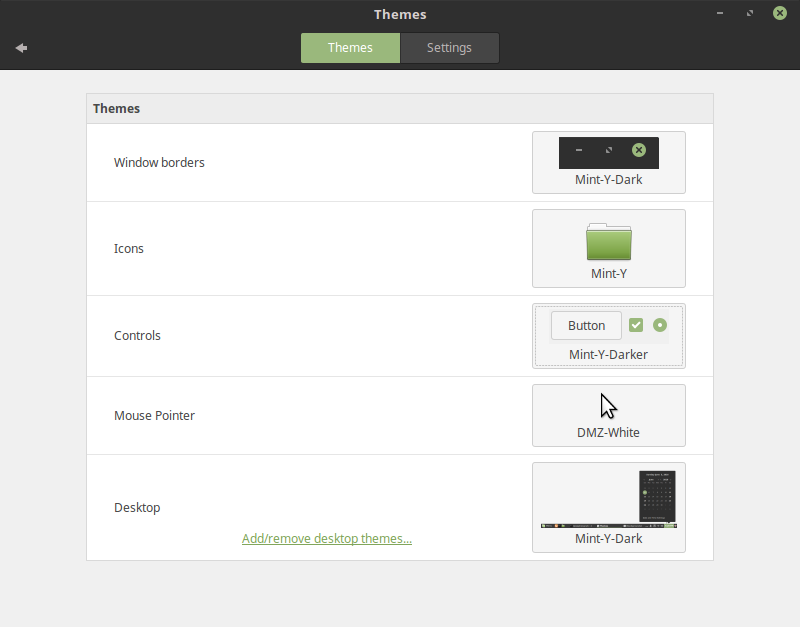Click Add/remove desktop themes link
This screenshot has height=627, width=800.
327,539
